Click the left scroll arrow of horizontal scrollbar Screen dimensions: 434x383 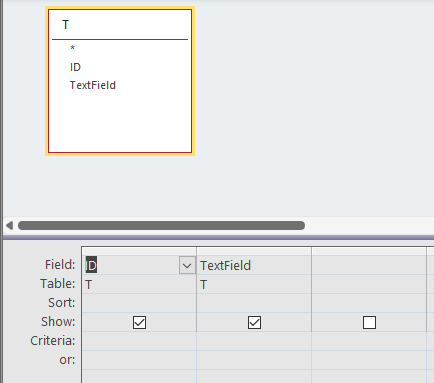coord(9,226)
